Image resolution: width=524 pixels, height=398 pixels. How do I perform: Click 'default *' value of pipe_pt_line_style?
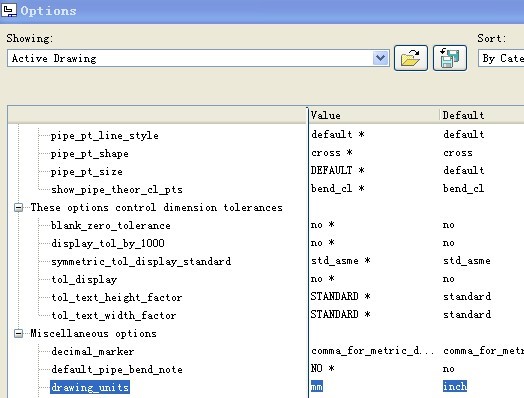click(x=338, y=135)
